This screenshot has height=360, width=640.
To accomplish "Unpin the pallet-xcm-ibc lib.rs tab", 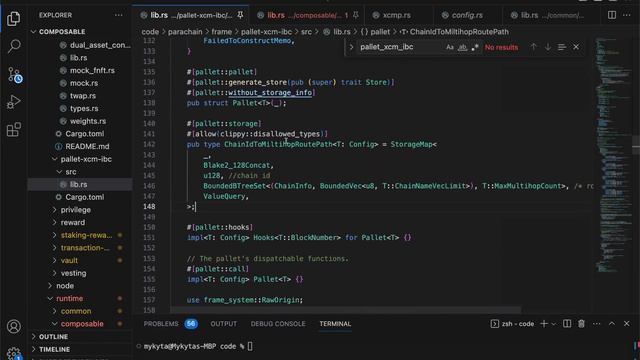I will [240, 15].
